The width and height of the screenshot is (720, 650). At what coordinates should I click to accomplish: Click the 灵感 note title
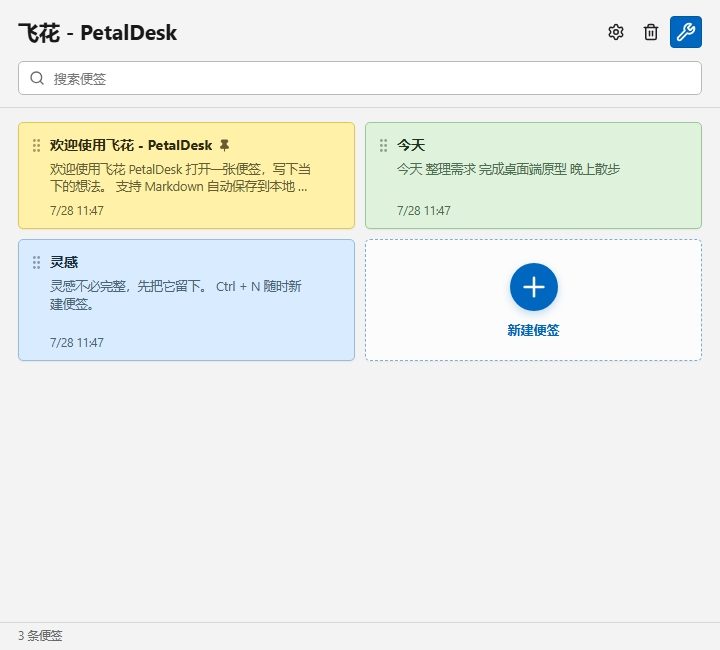[x=64, y=263]
